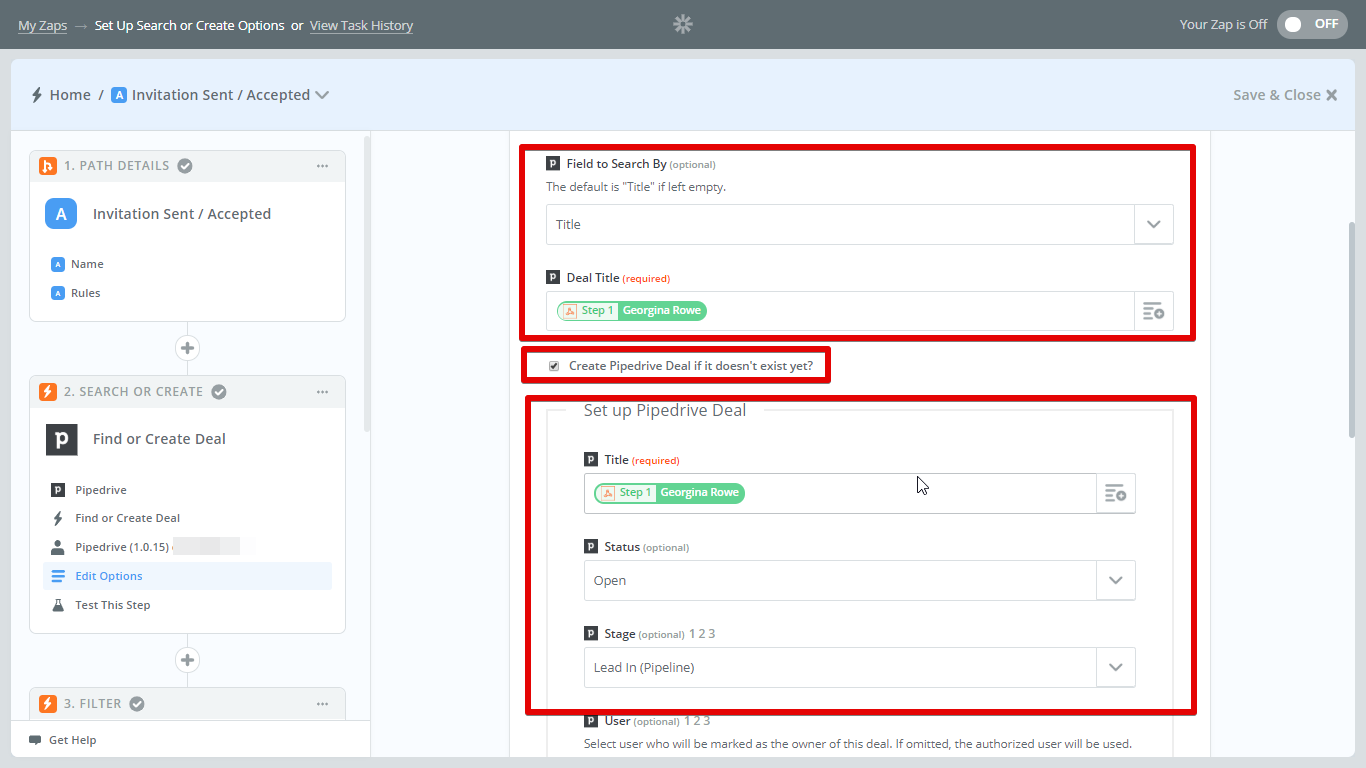Click the Home breadcrumb link
The height and width of the screenshot is (768, 1366).
tap(70, 95)
